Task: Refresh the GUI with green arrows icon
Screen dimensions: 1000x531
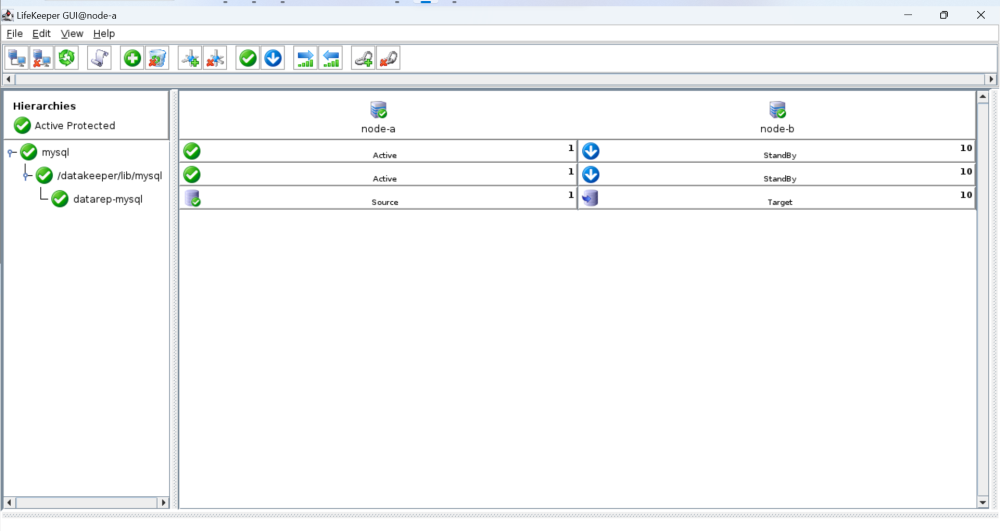Action: [66, 59]
